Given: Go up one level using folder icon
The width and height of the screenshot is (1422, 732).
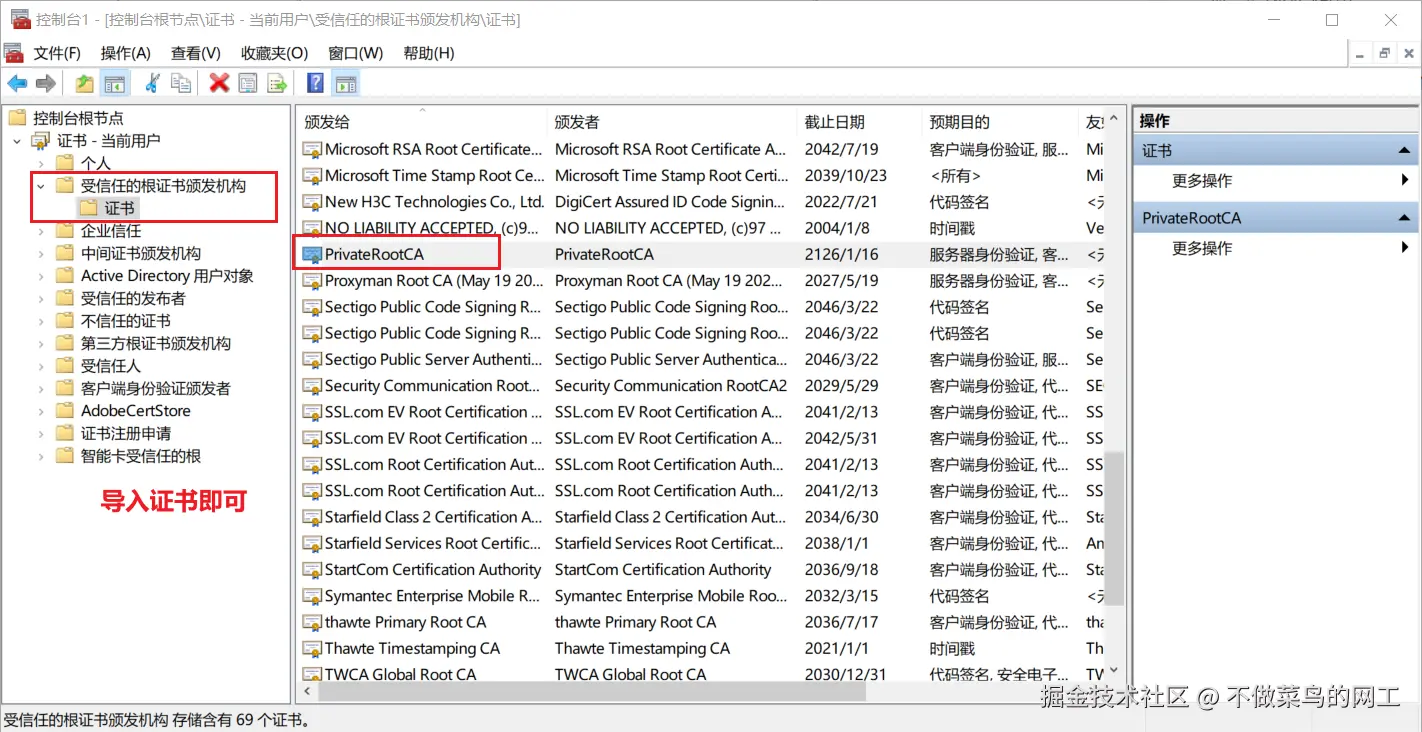Looking at the screenshot, I should pyautogui.click(x=85, y=84).
